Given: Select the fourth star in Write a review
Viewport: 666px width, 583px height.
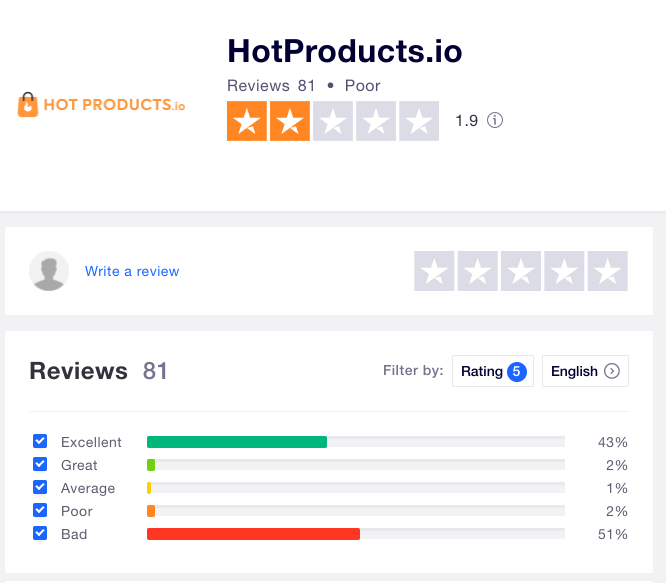Looking at the screenshot, I should 564,271.
